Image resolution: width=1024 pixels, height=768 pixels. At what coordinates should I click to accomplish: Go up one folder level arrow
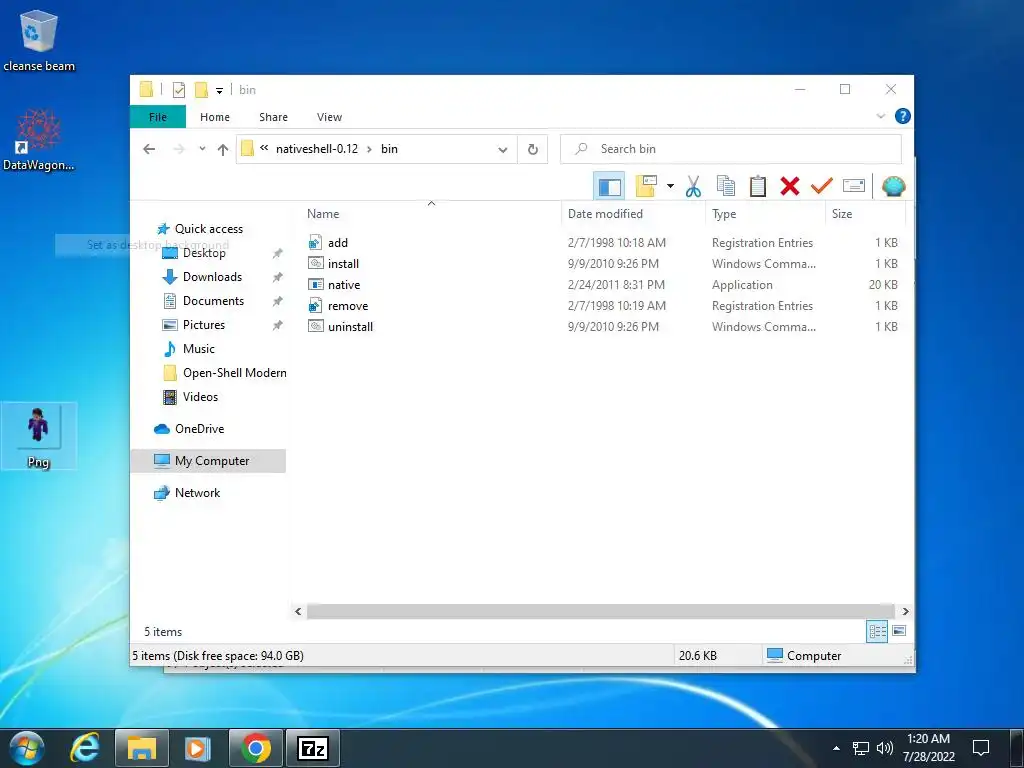(x=223, y=149)
